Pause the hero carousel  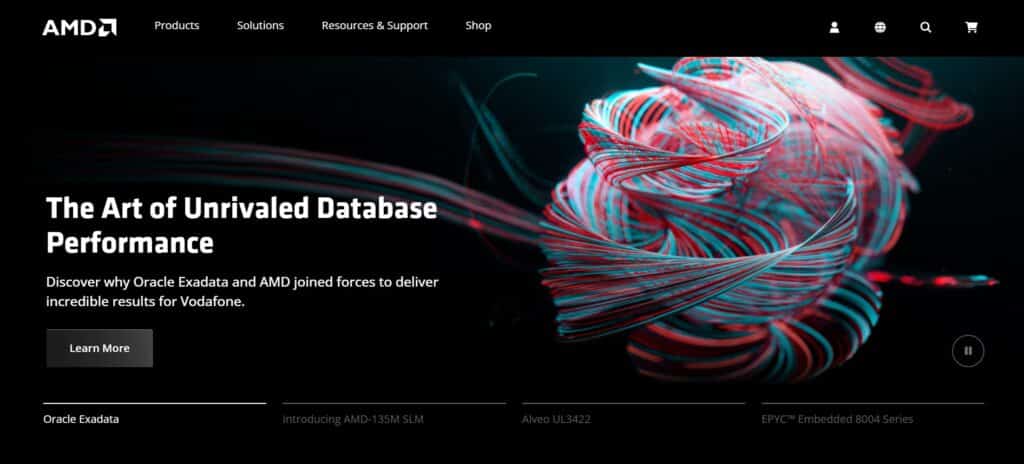[x=967, y=350]
